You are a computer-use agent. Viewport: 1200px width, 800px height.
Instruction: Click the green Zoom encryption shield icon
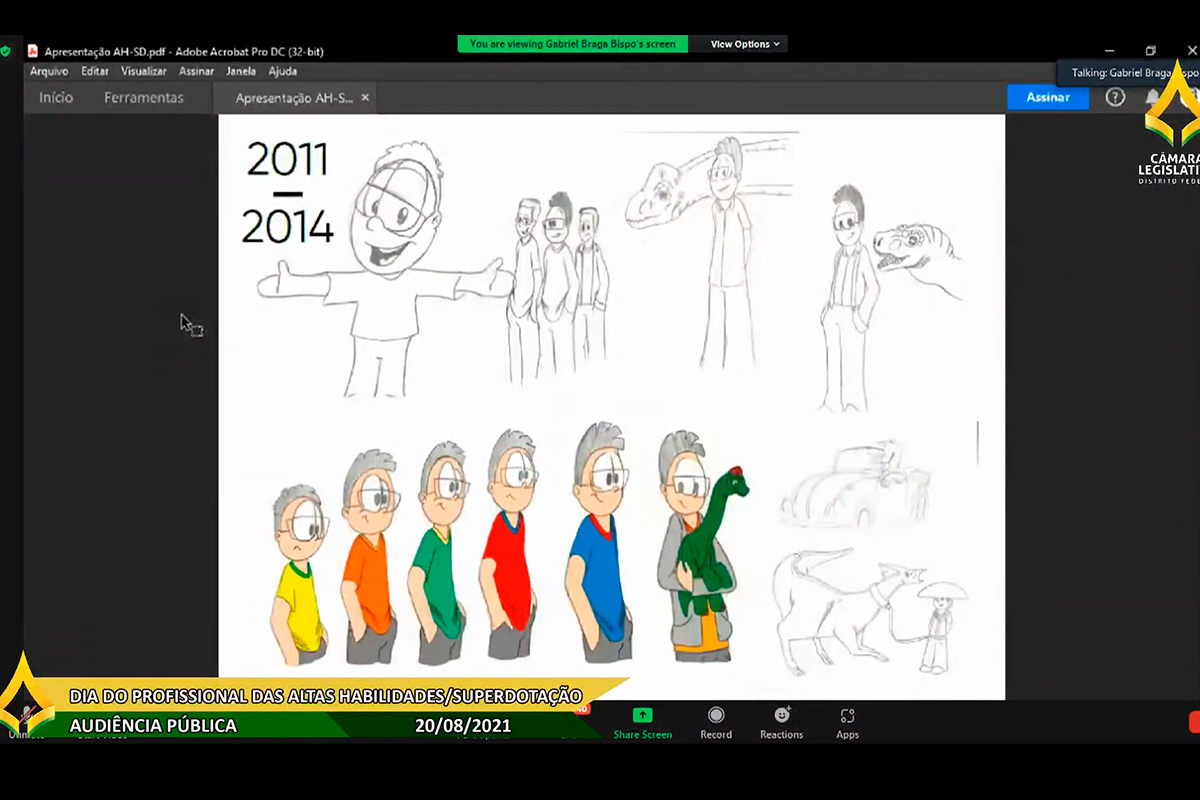6,51
